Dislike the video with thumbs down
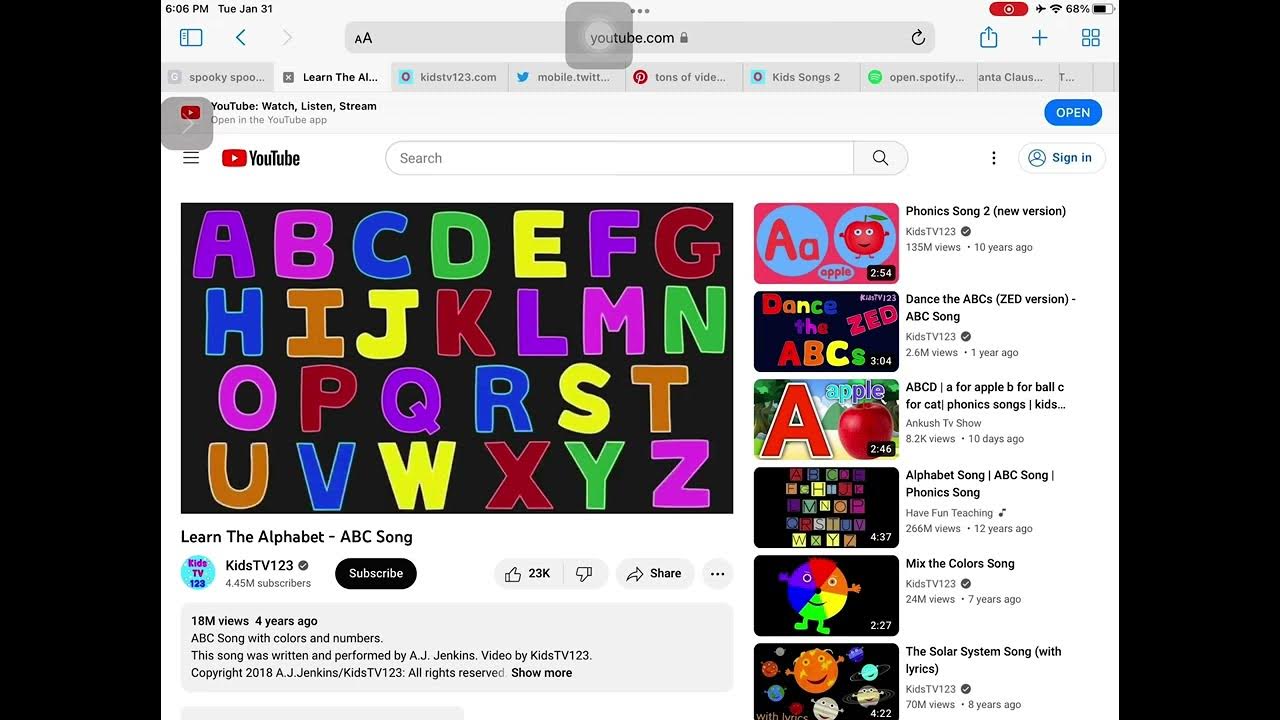The width and height of the screenshot is (1280, 720). (585, 574)
